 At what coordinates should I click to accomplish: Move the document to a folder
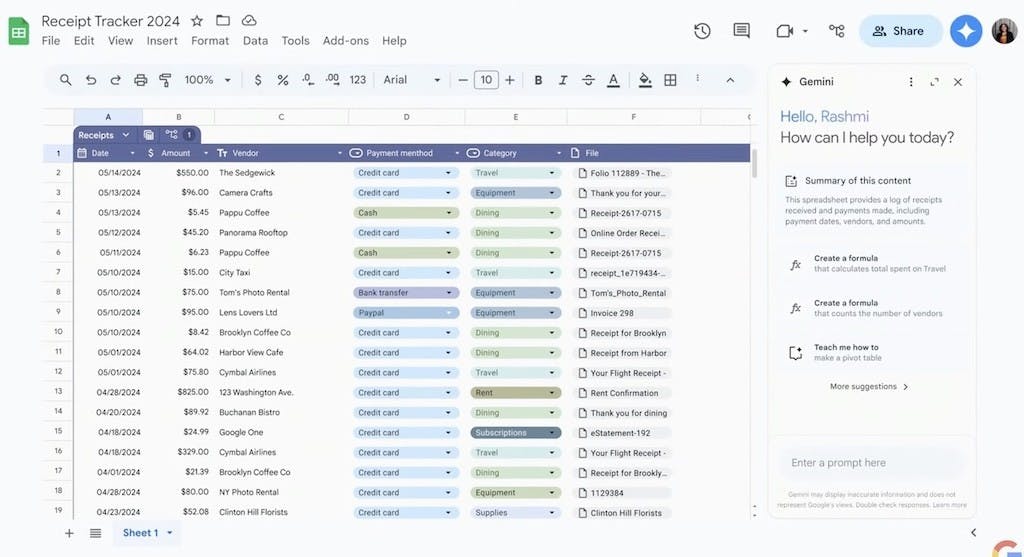(223, 20)
